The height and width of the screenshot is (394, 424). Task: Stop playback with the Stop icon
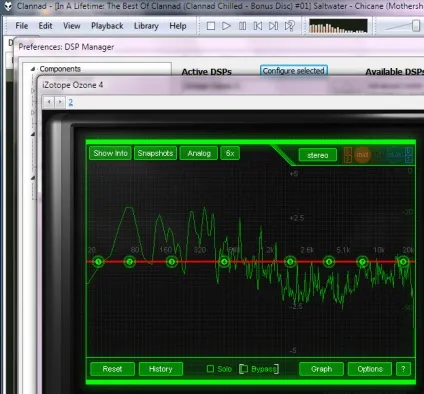point(211,26)
